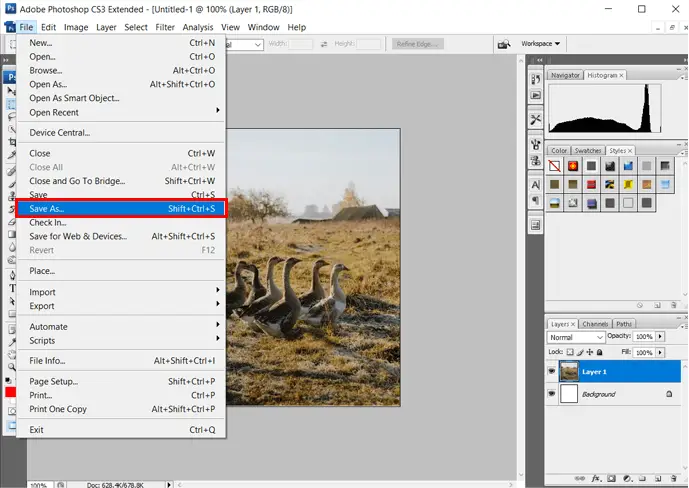
Task: Select the Background layer thumbnail
Action: 569,394
